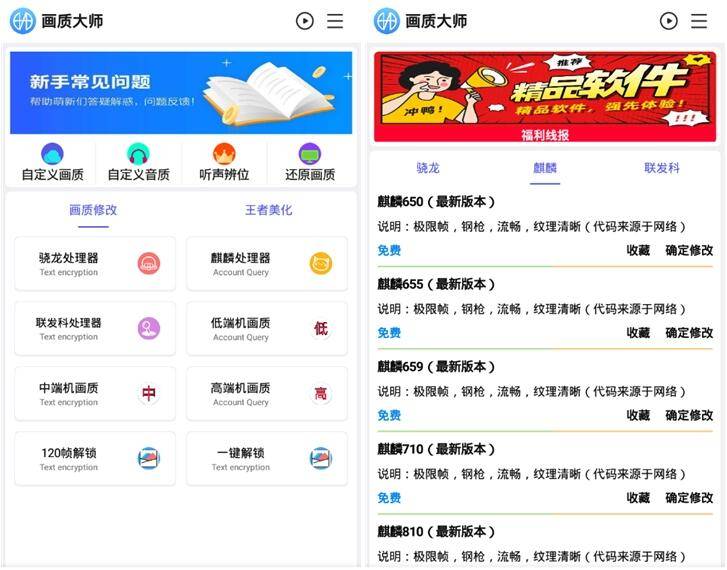The height and width of the screenshot is (570, 727).
Task: Select the 麒麟 tab
Action: pyautogui.click(x=545, y=168)
